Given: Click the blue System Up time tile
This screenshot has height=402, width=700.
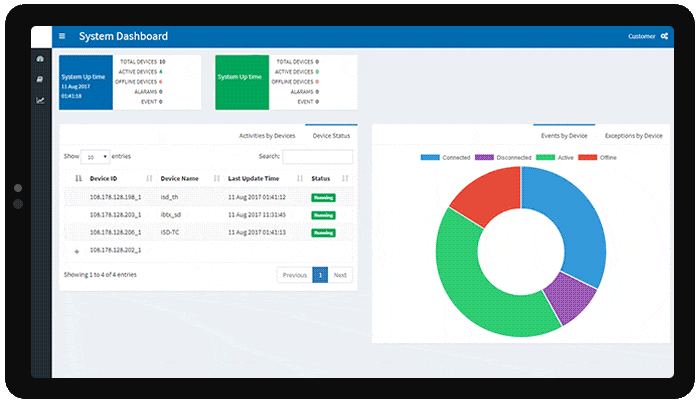Looking at the screenshot, I should (86, 83).
